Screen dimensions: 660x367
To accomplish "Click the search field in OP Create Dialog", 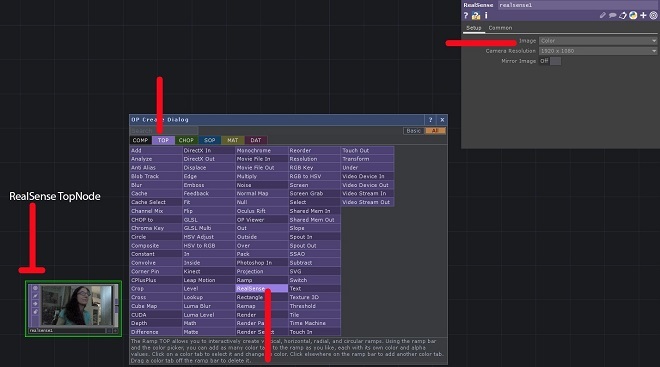I will (x=164, y=131).
